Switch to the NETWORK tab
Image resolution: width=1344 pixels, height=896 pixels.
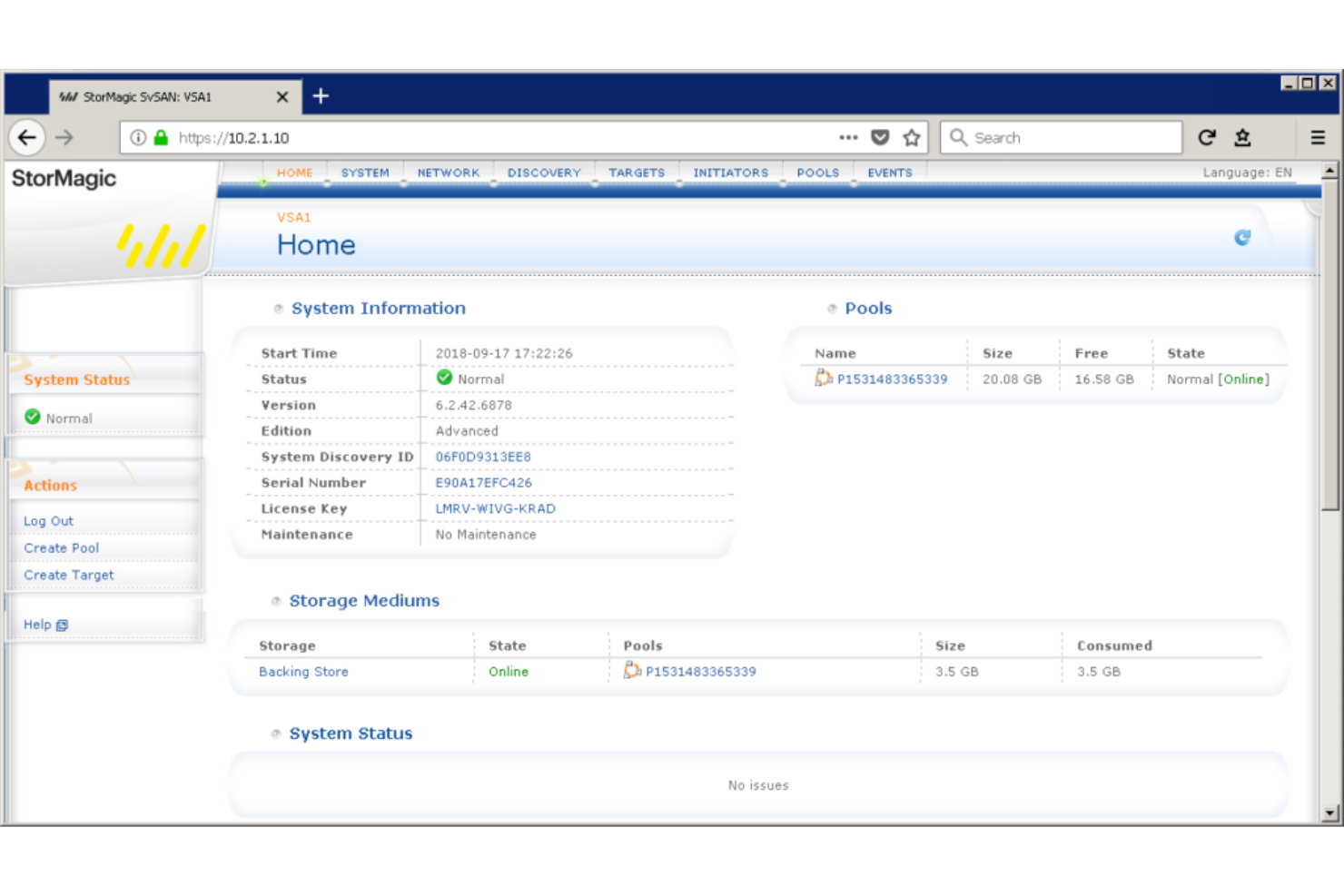pos(448,172)
